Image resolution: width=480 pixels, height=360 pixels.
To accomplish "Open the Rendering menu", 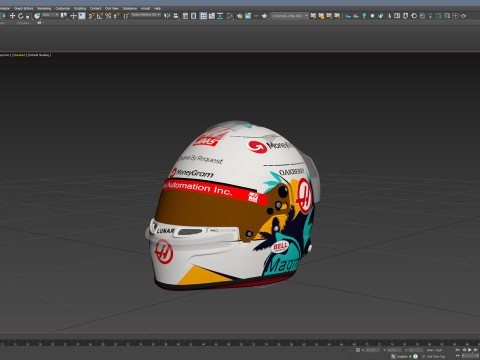I will click(44, 8).
